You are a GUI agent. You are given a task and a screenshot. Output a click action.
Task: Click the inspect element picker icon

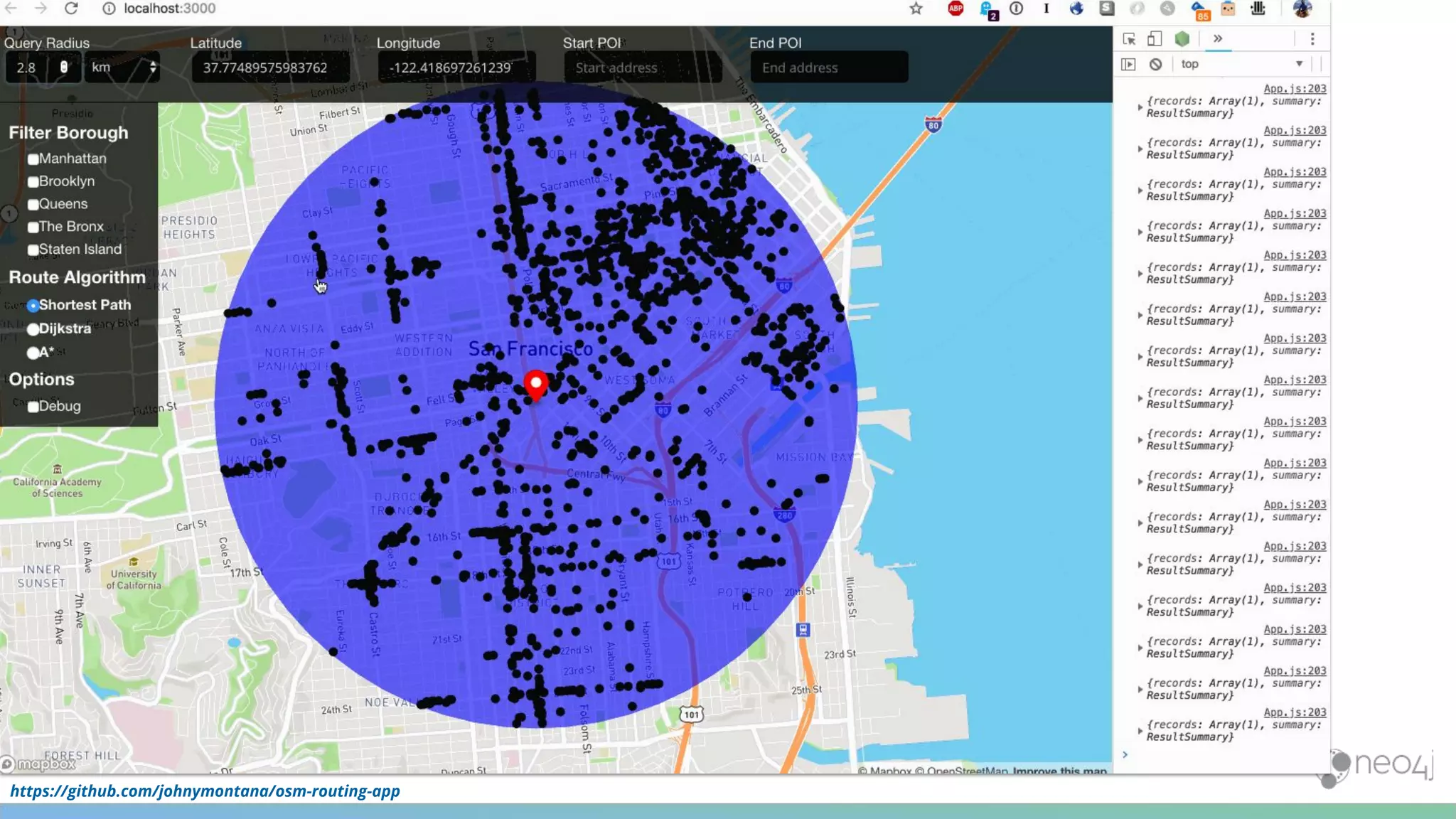[x=1128, y=39]
